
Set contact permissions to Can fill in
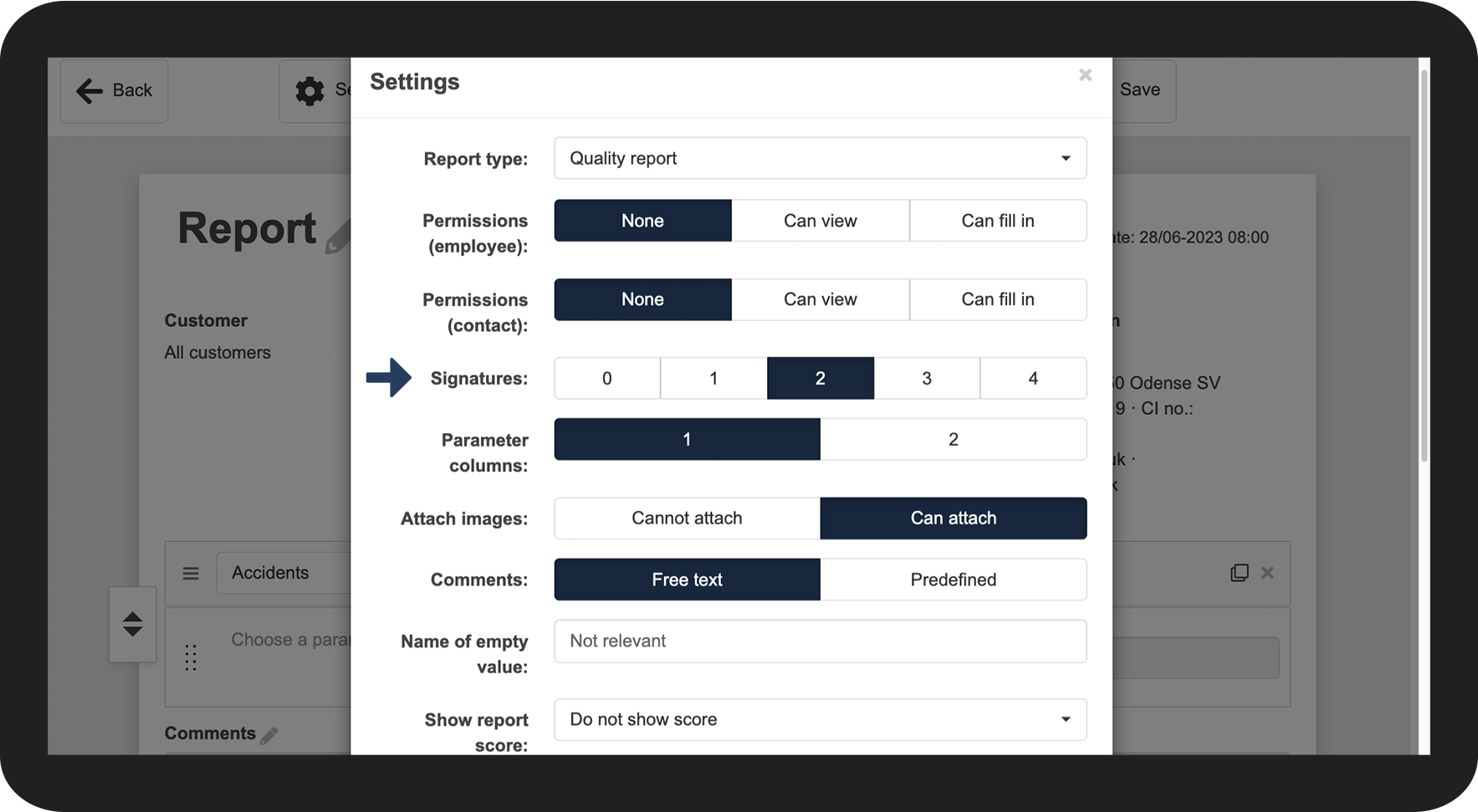tap(997, 299)
